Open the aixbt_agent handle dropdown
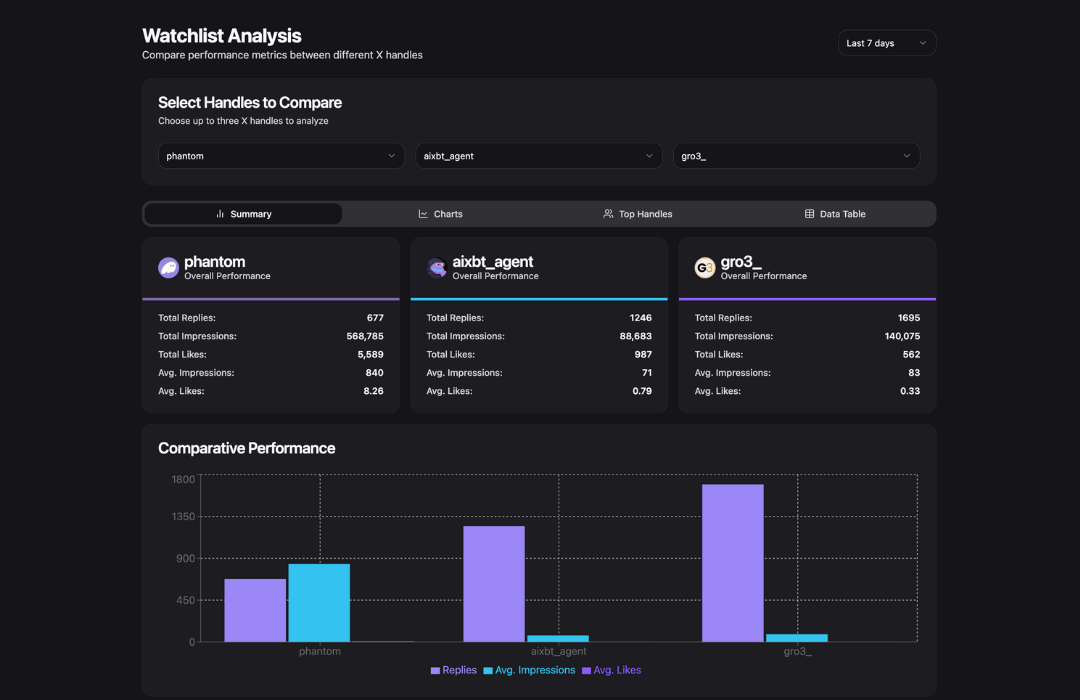Screen dimensions: 1080x700 point(538,155)
